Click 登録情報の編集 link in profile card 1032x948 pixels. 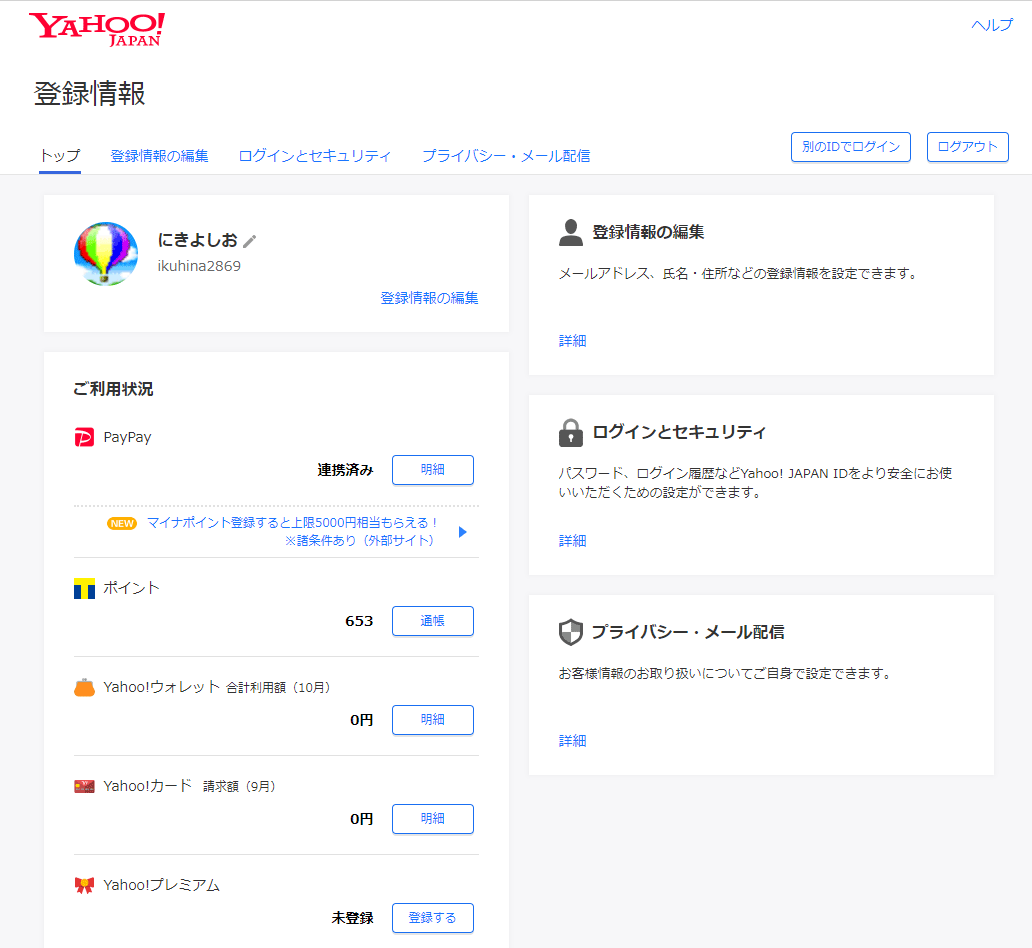(x=429, y=298)
